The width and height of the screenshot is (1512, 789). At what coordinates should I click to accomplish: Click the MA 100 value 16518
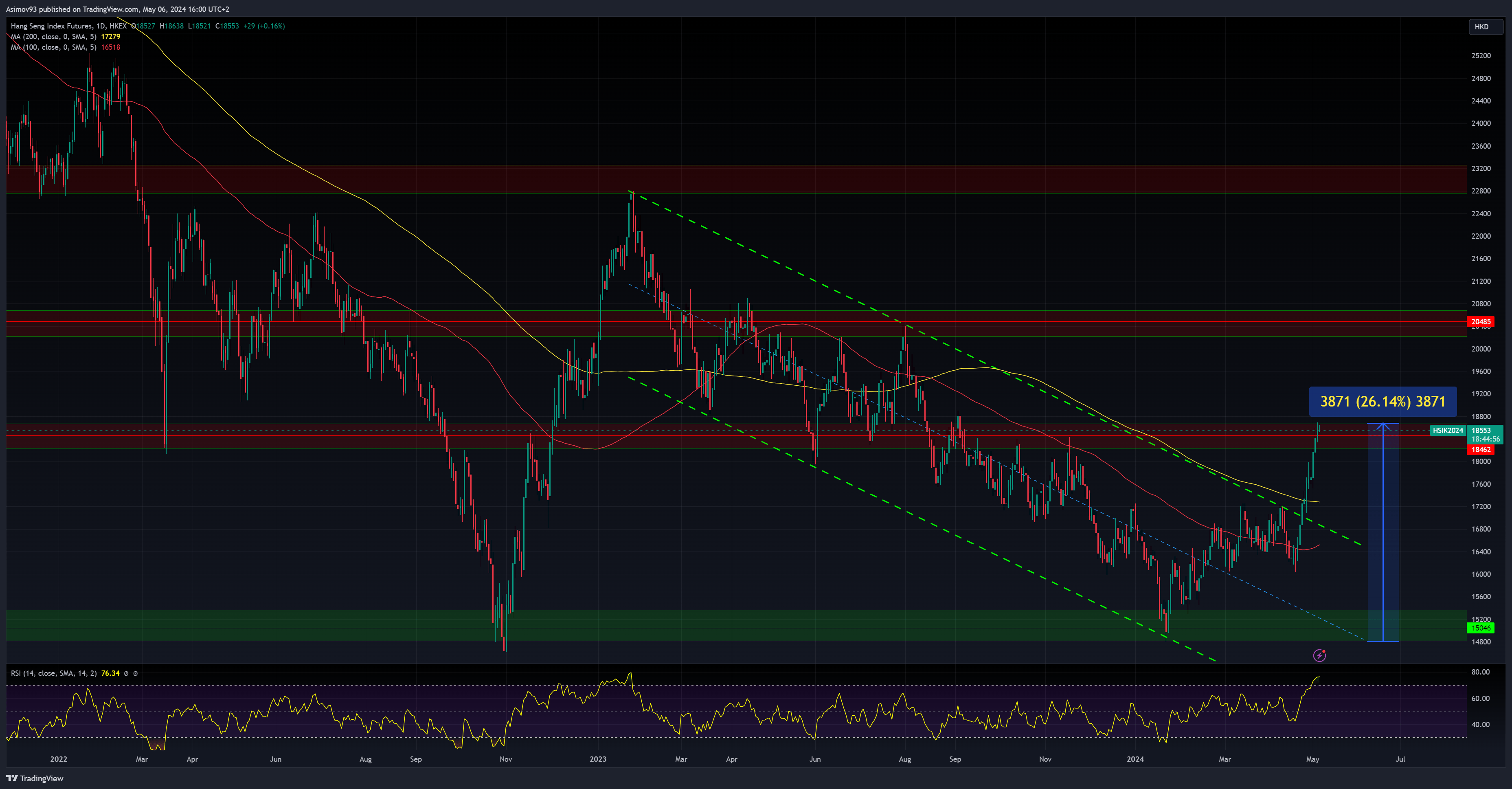[x=110, y=47]
